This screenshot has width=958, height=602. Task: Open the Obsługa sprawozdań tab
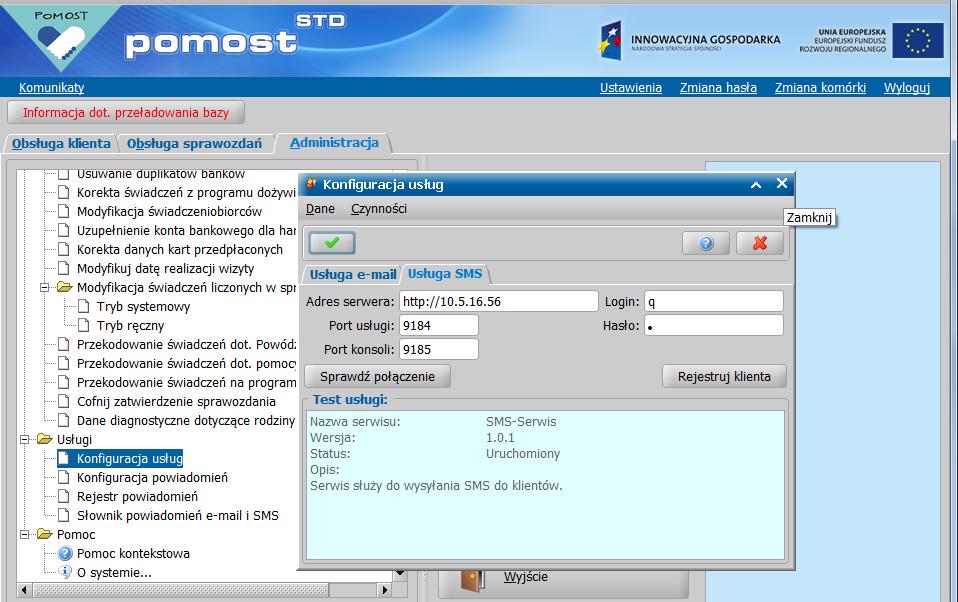pos(194,144)
